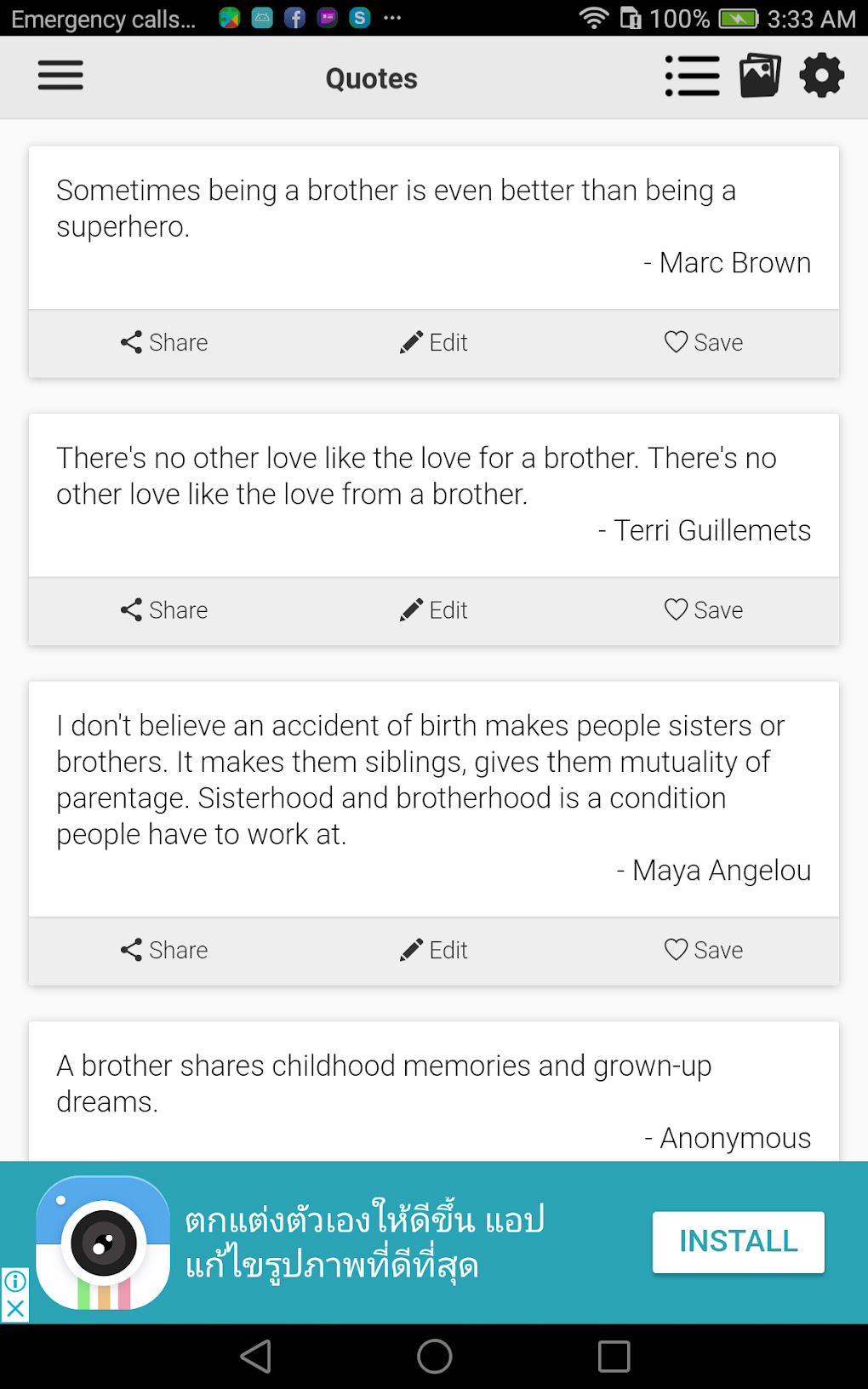Tap the INSTALL button on the ad
Screen dimensions: 868x1389
pos(738,1242)
